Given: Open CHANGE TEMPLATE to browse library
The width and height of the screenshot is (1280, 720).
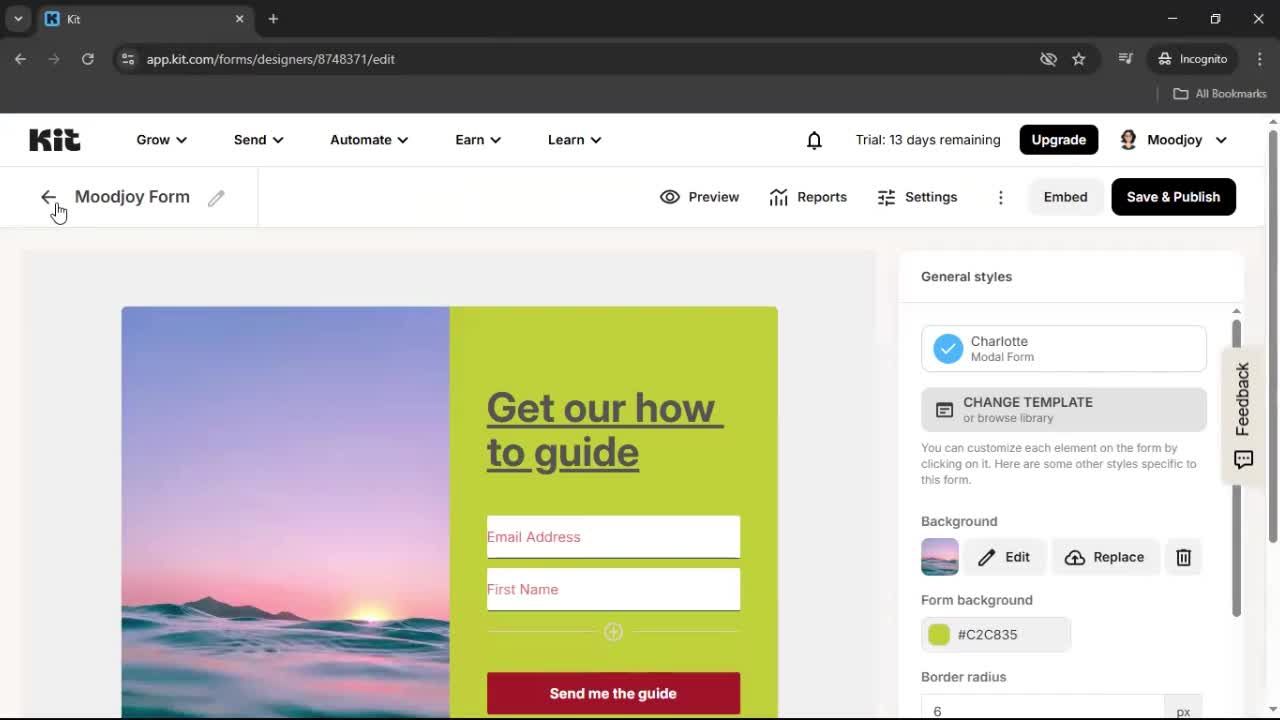Looking at the screenshot, I should [x=1063, y=409].
